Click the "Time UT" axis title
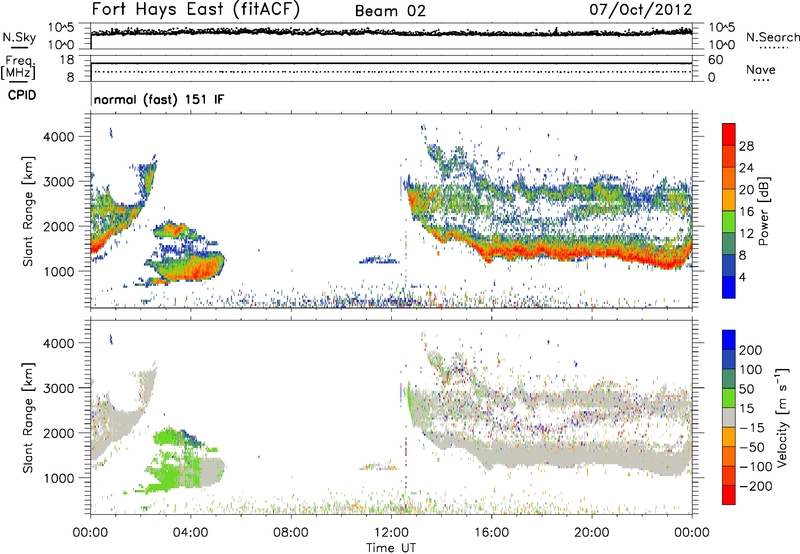Viewport: 800px width, 554px height. [391, 548]
